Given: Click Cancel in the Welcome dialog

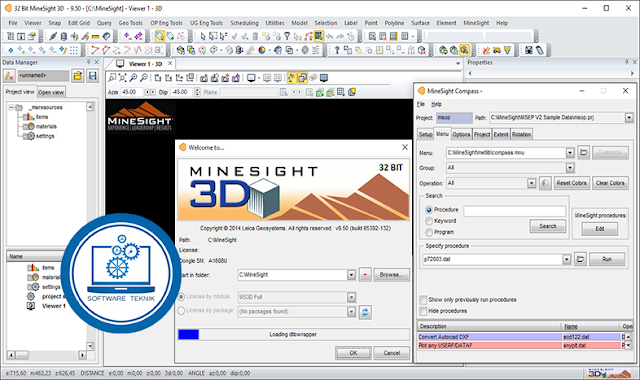Looking at the screenshot, I should [391, 353].
